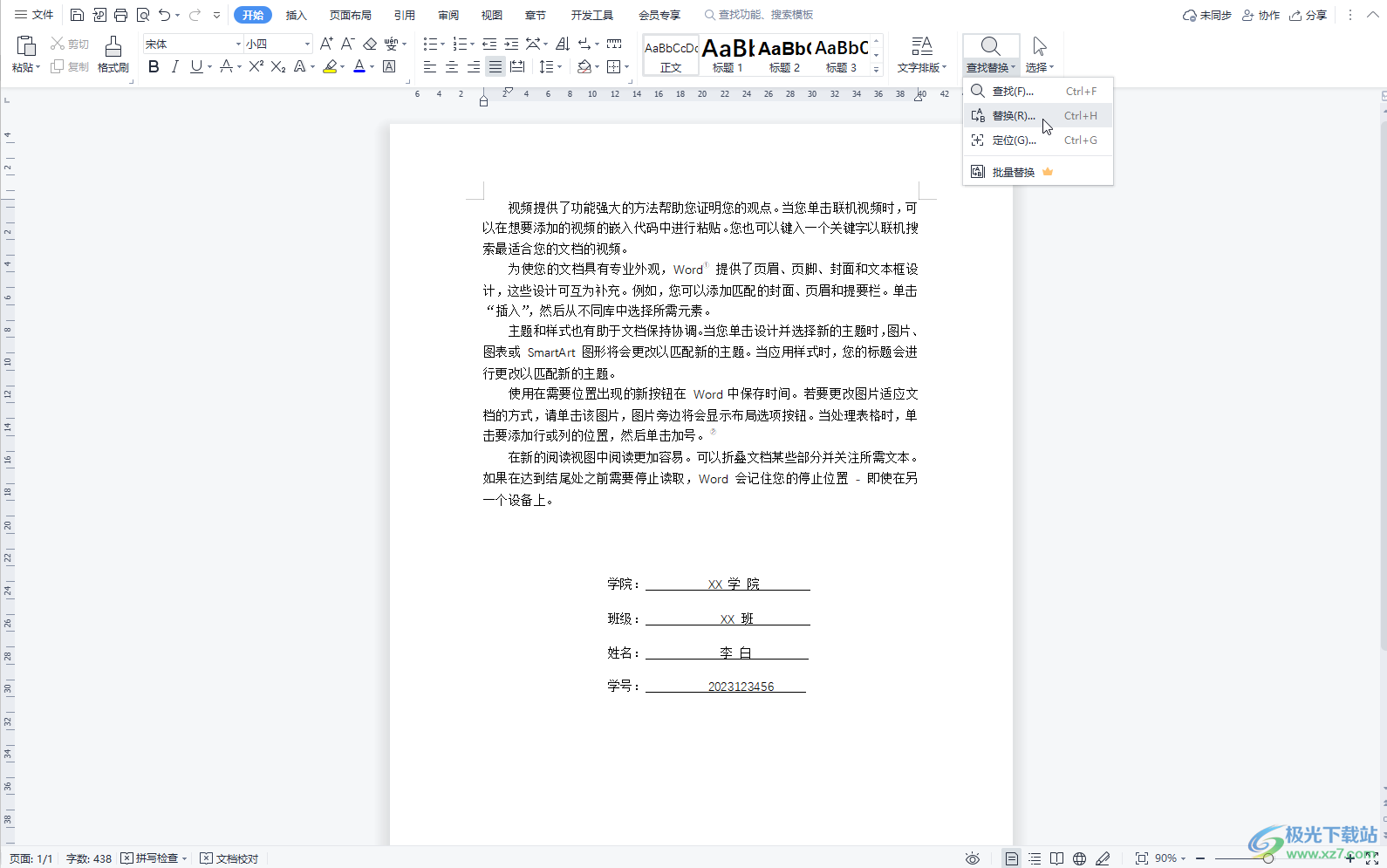Click the 未同步 sync status button

click(x=1206, y=15)
